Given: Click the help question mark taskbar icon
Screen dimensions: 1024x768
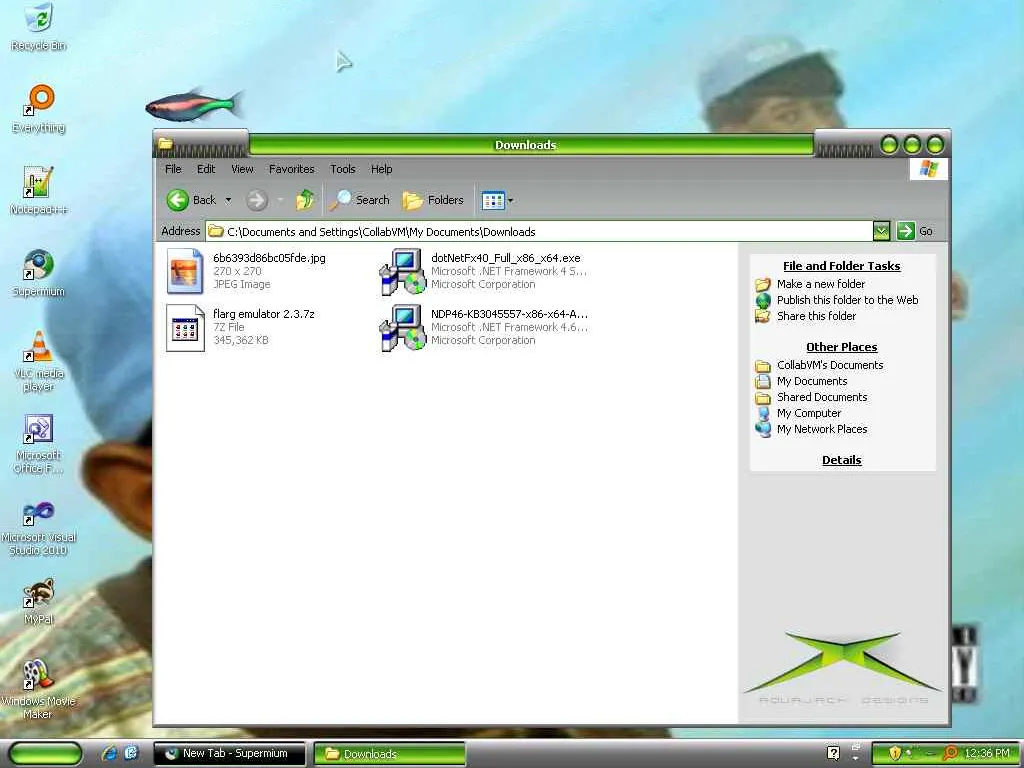Looking at the screenshot, I should 833,753.
